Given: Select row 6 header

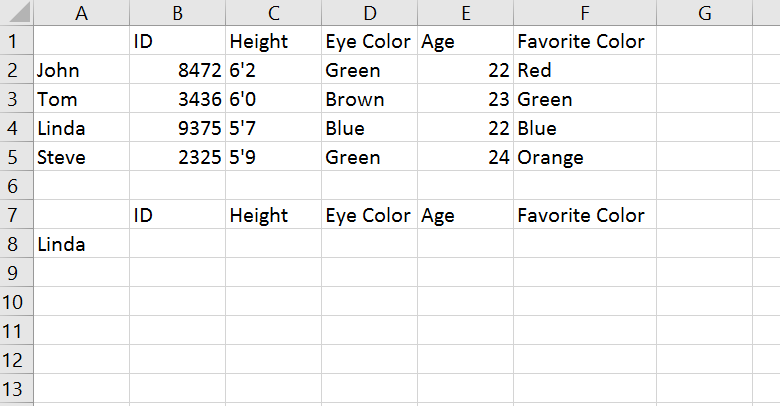Looking at the screenshot, I should [16, 186].
